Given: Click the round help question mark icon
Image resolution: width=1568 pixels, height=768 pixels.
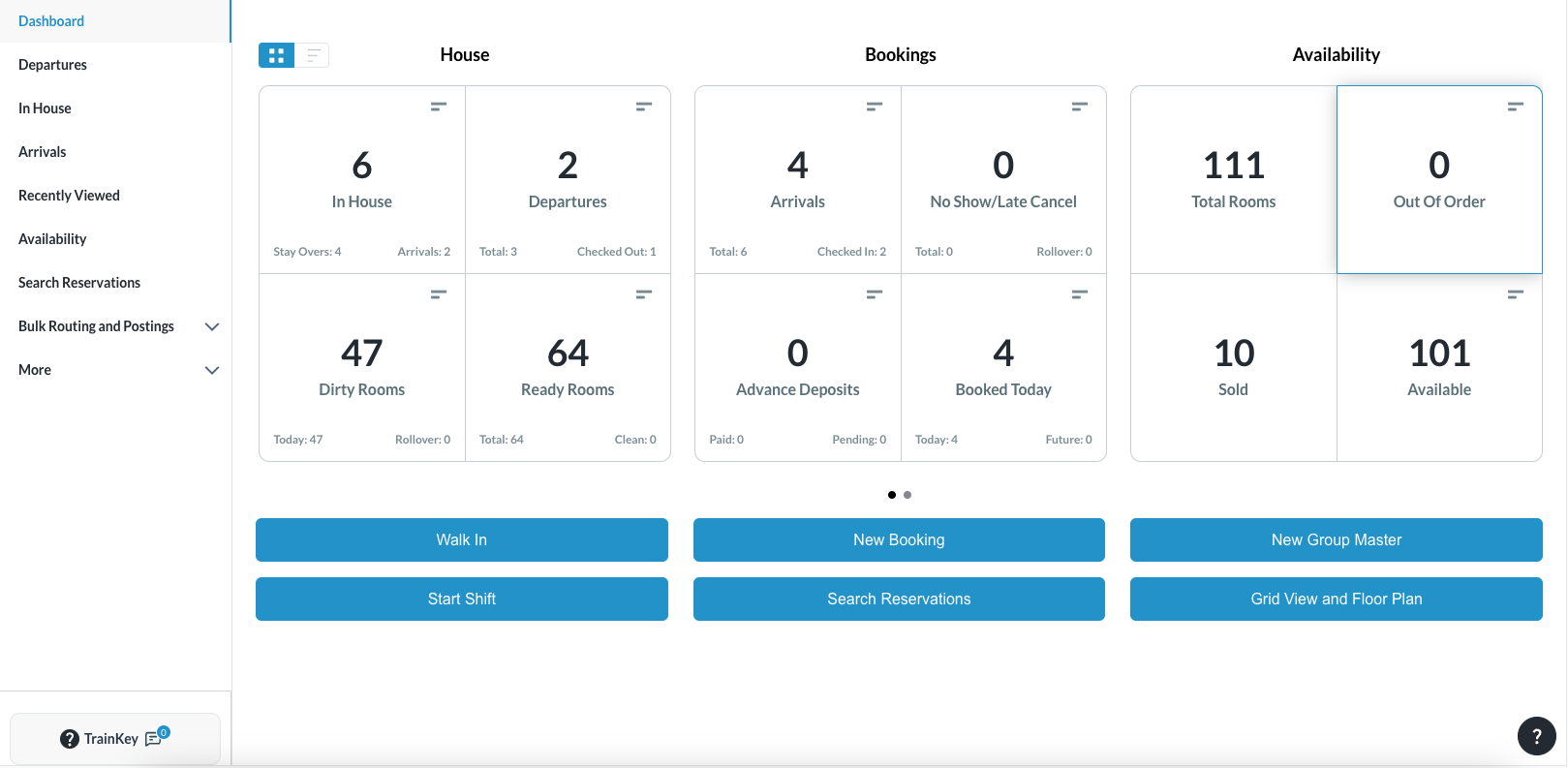Looking at the screenshot, I should tap(1536, 736).
